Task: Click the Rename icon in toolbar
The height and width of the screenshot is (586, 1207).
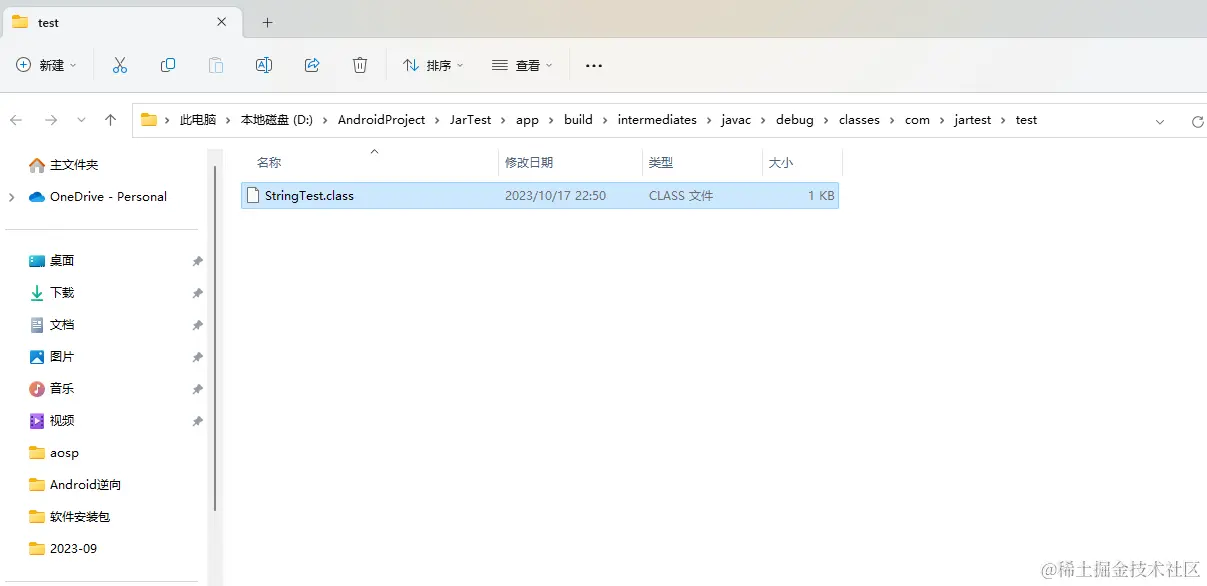Action: tap(264, 65)
